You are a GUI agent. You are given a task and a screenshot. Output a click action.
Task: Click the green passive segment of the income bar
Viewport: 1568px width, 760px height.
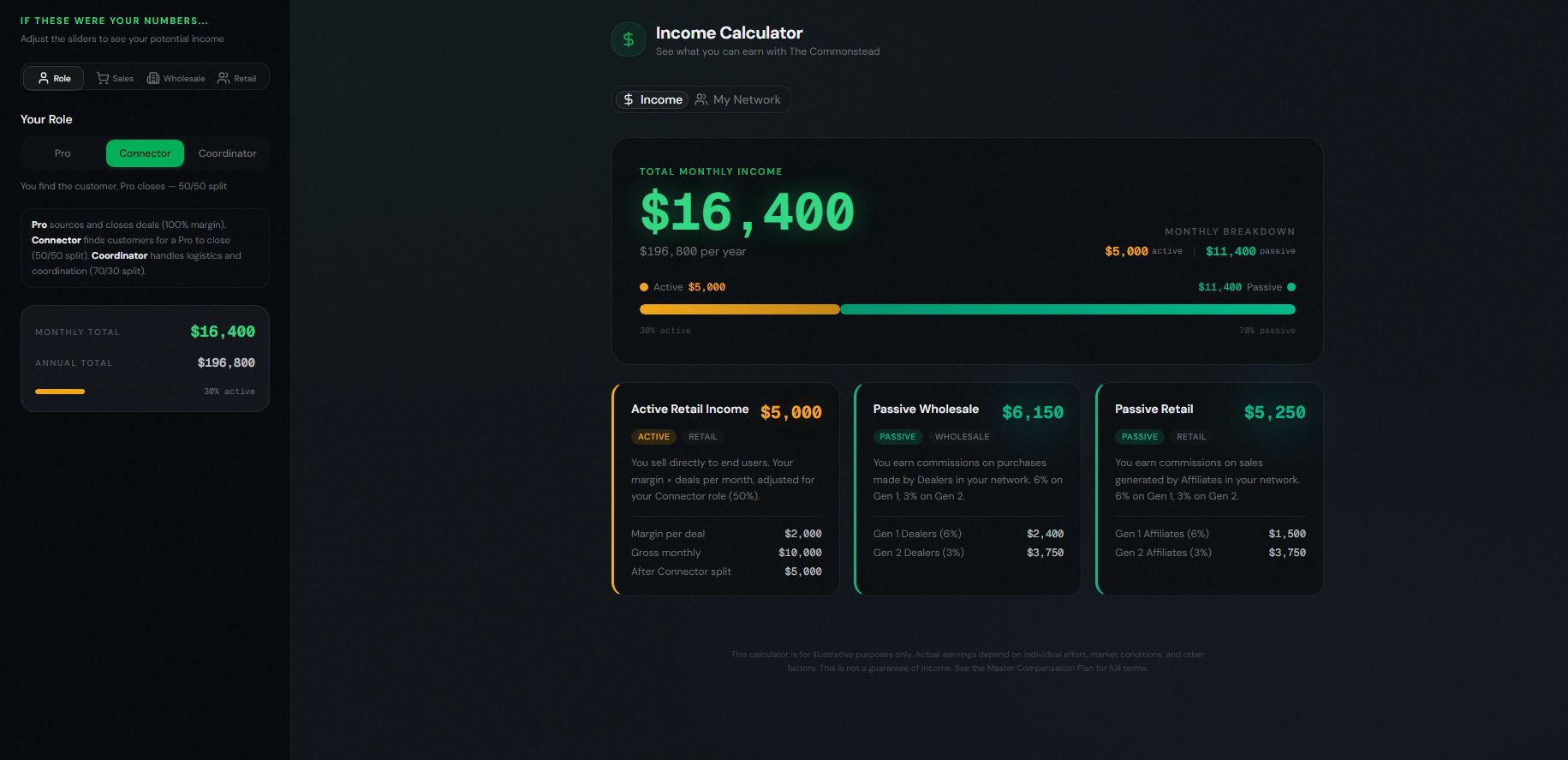pyautogui.click(x=1068, y=309)
